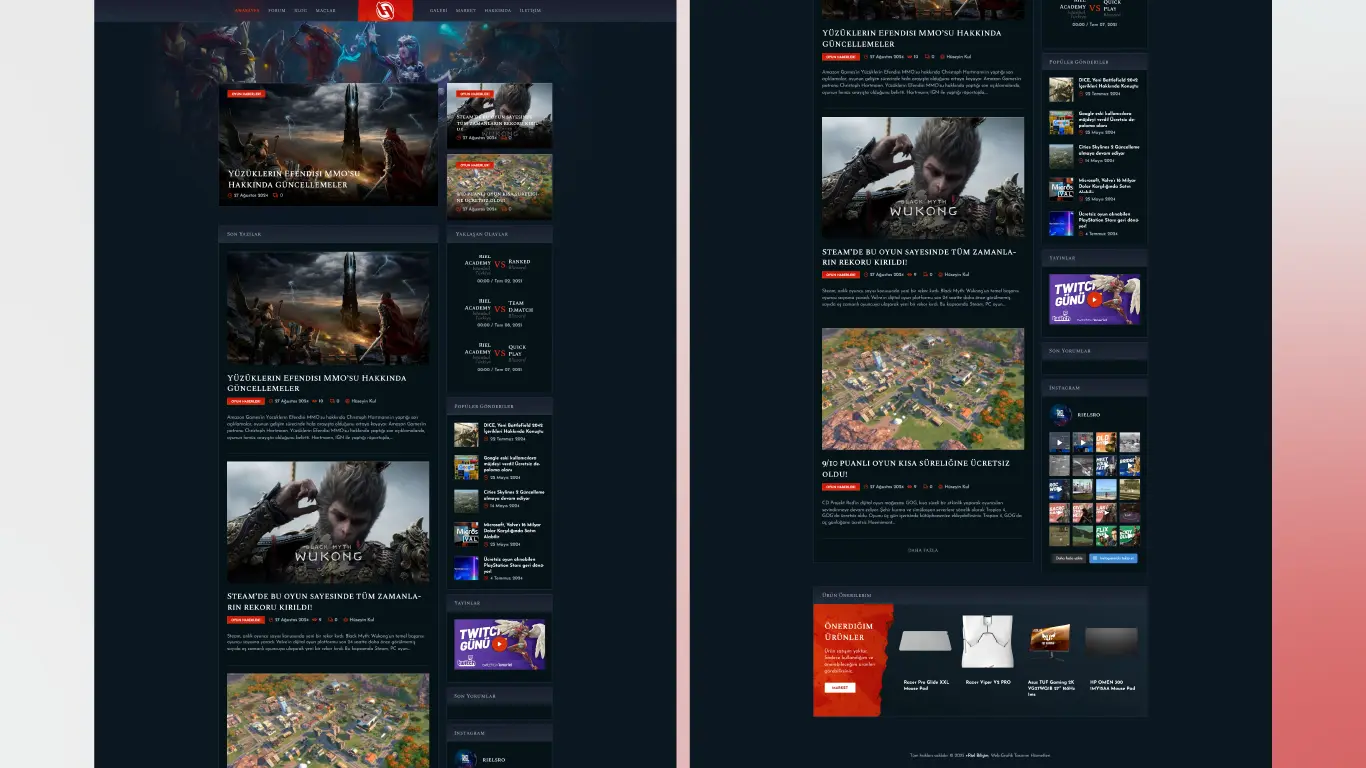Open the small hero card about Steam record
The image size is (1366, 768).
click(499, 115)
